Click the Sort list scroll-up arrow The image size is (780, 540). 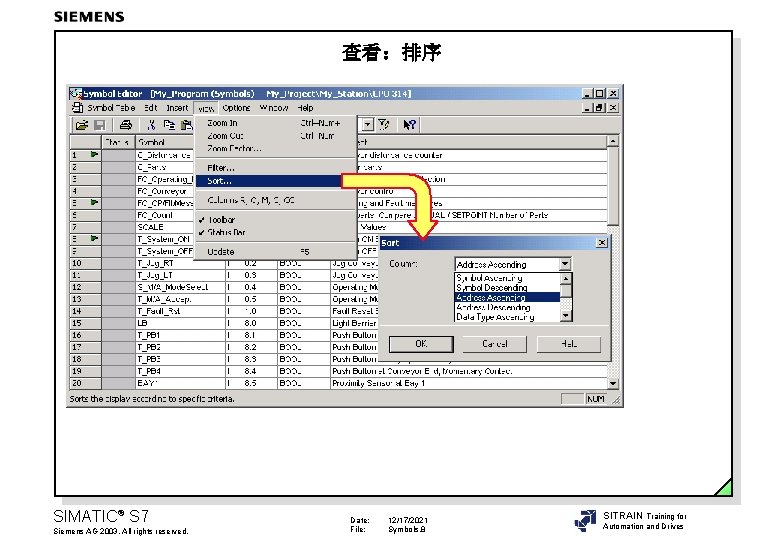[x=566, y=278]
